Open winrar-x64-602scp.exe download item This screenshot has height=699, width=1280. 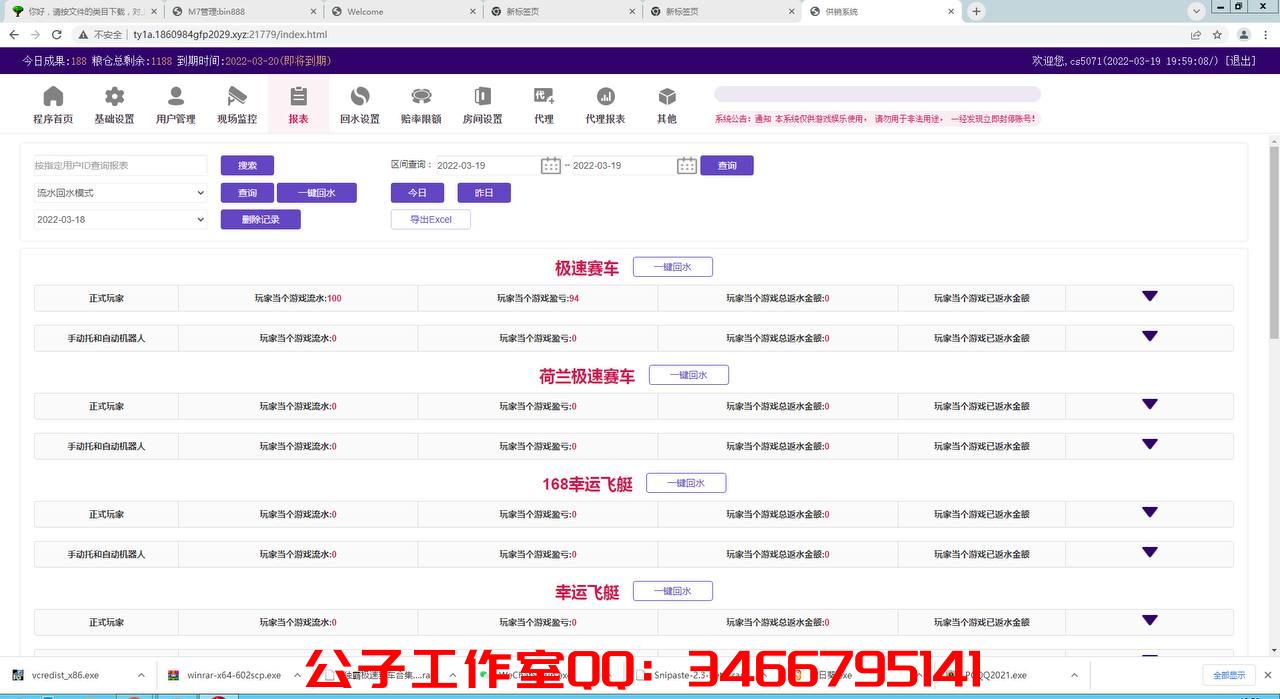(233, 675)
